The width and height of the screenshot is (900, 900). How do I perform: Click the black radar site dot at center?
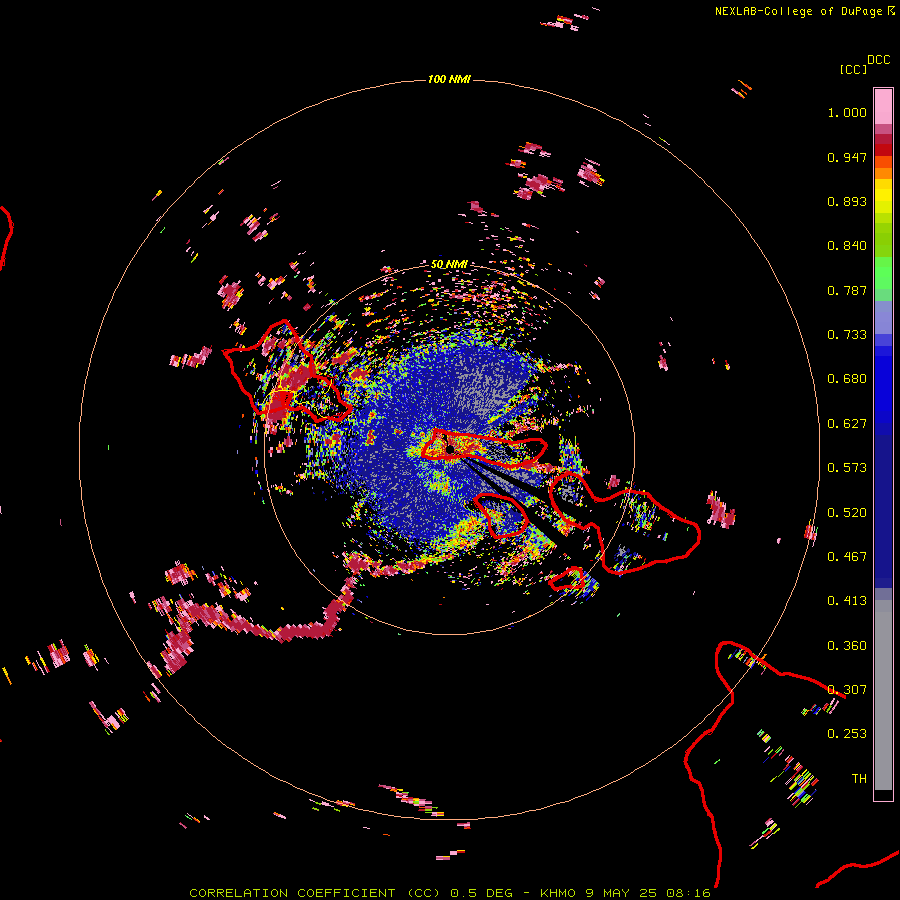click(x=451, y=449)
